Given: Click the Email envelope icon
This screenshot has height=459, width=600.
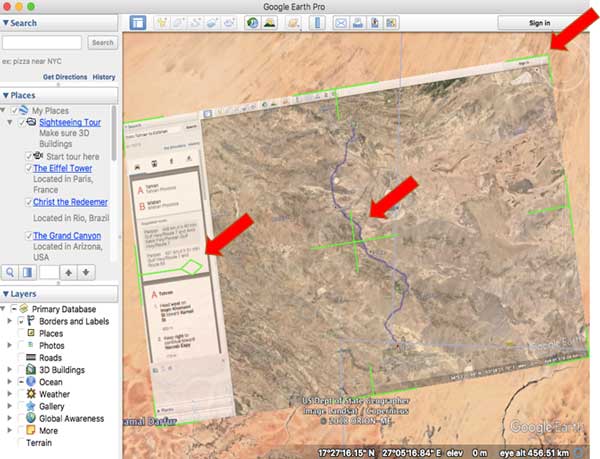Looking at the screenshot, I should pyautogui.click(x=341, y=23).
